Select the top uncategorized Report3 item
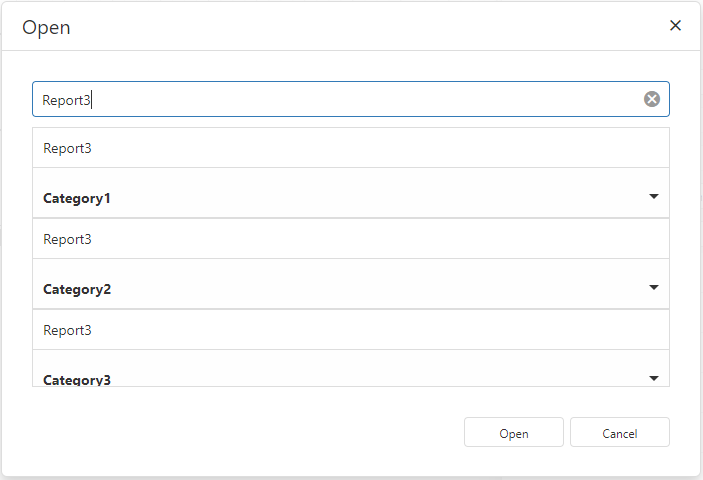The image size is (703, 480). (351, 148)
